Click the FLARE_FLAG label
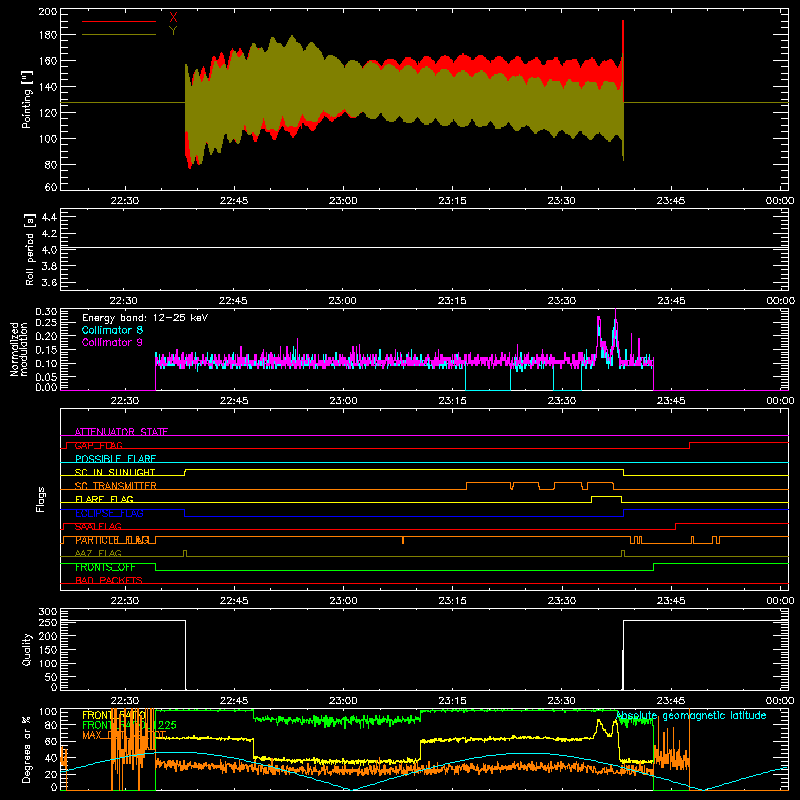Screen dimensions: 800x800 click(x=104, y=499)
